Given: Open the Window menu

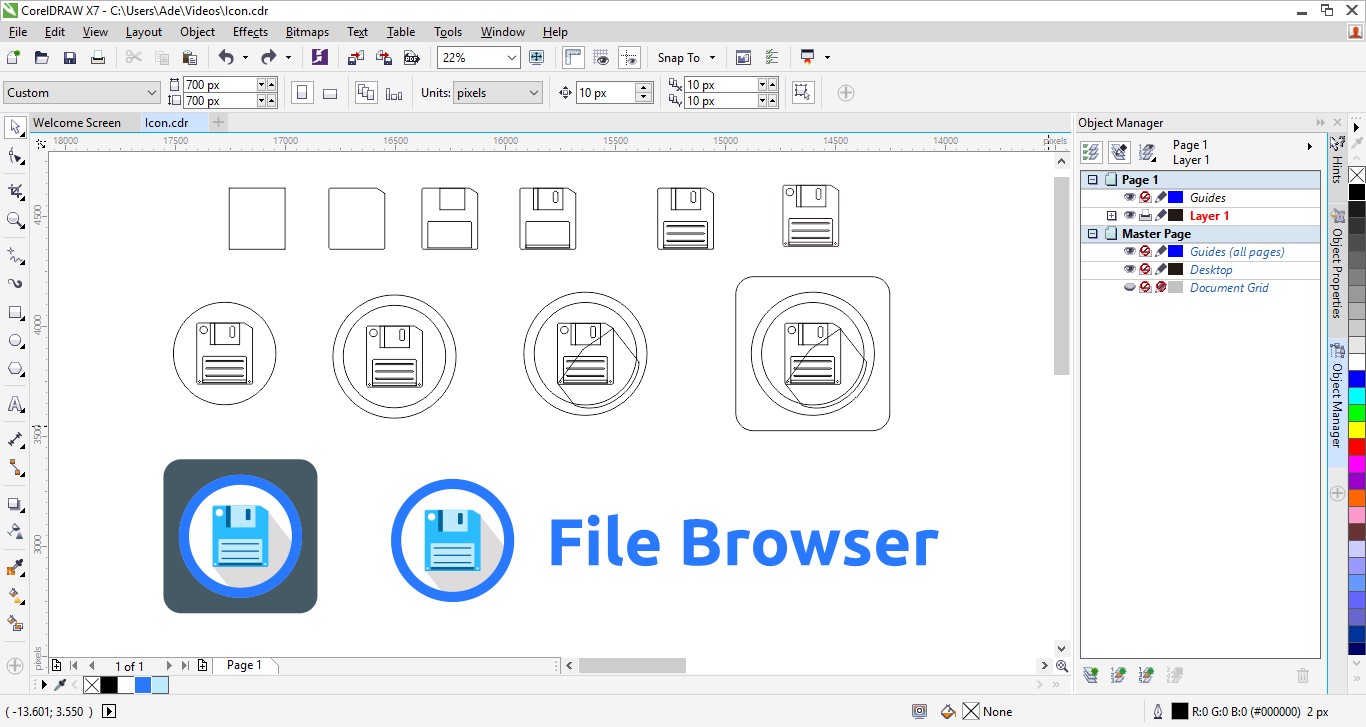Looking at the screenshot, I should click(x=502, y=32).
